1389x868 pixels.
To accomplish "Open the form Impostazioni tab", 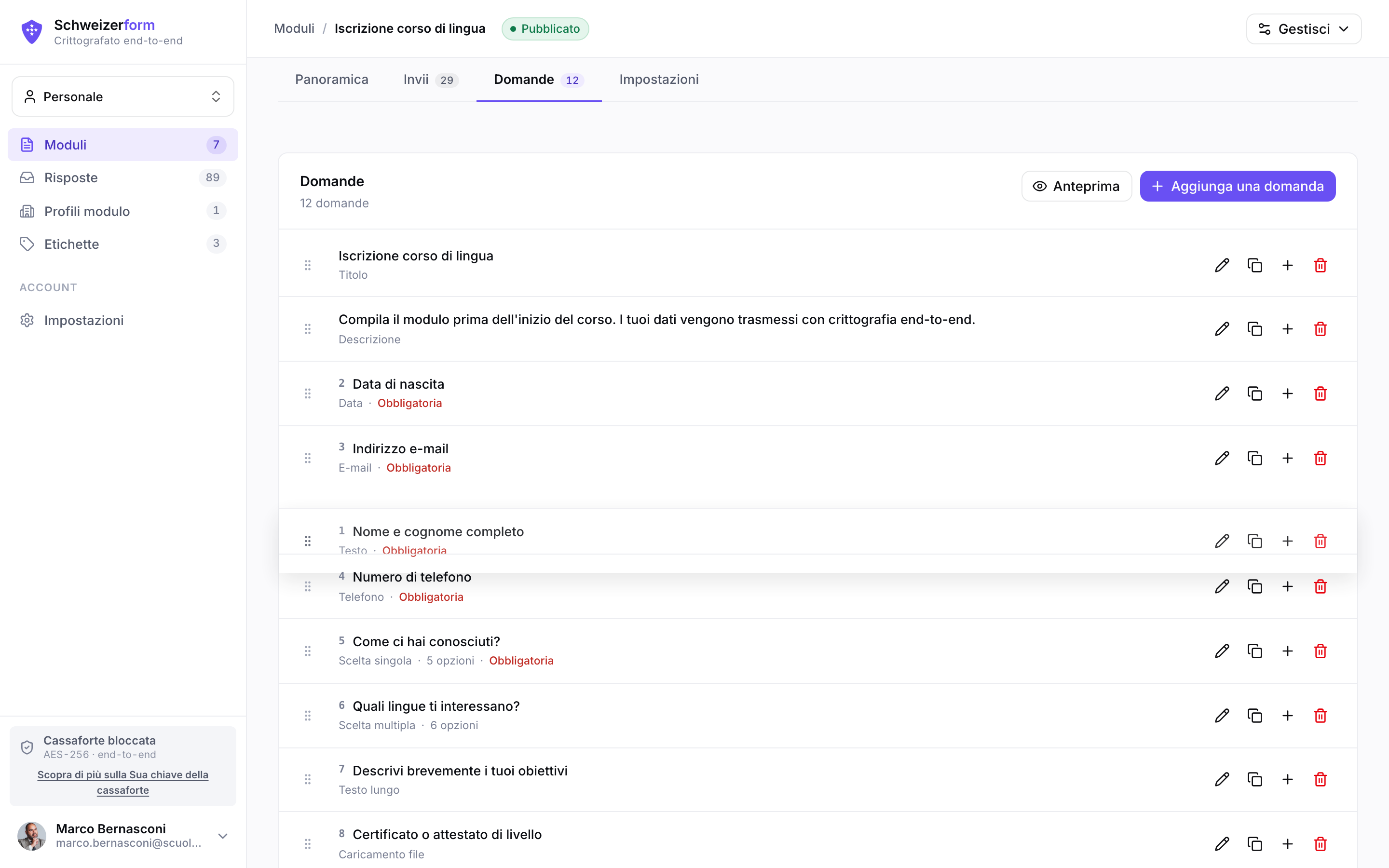I will pyautogui.click(x=659, y=79).
